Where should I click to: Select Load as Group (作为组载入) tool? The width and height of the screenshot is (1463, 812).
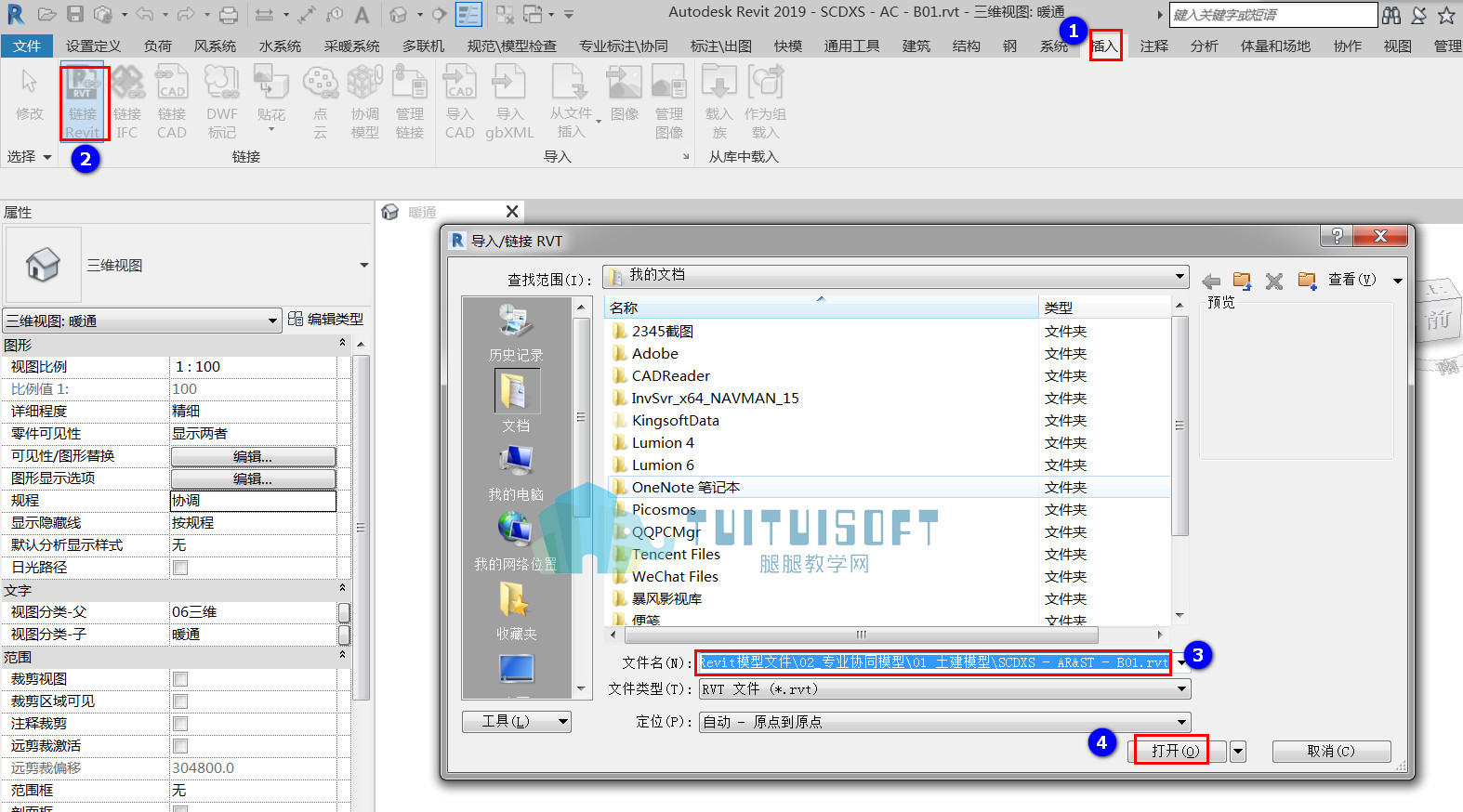point(765,102)
